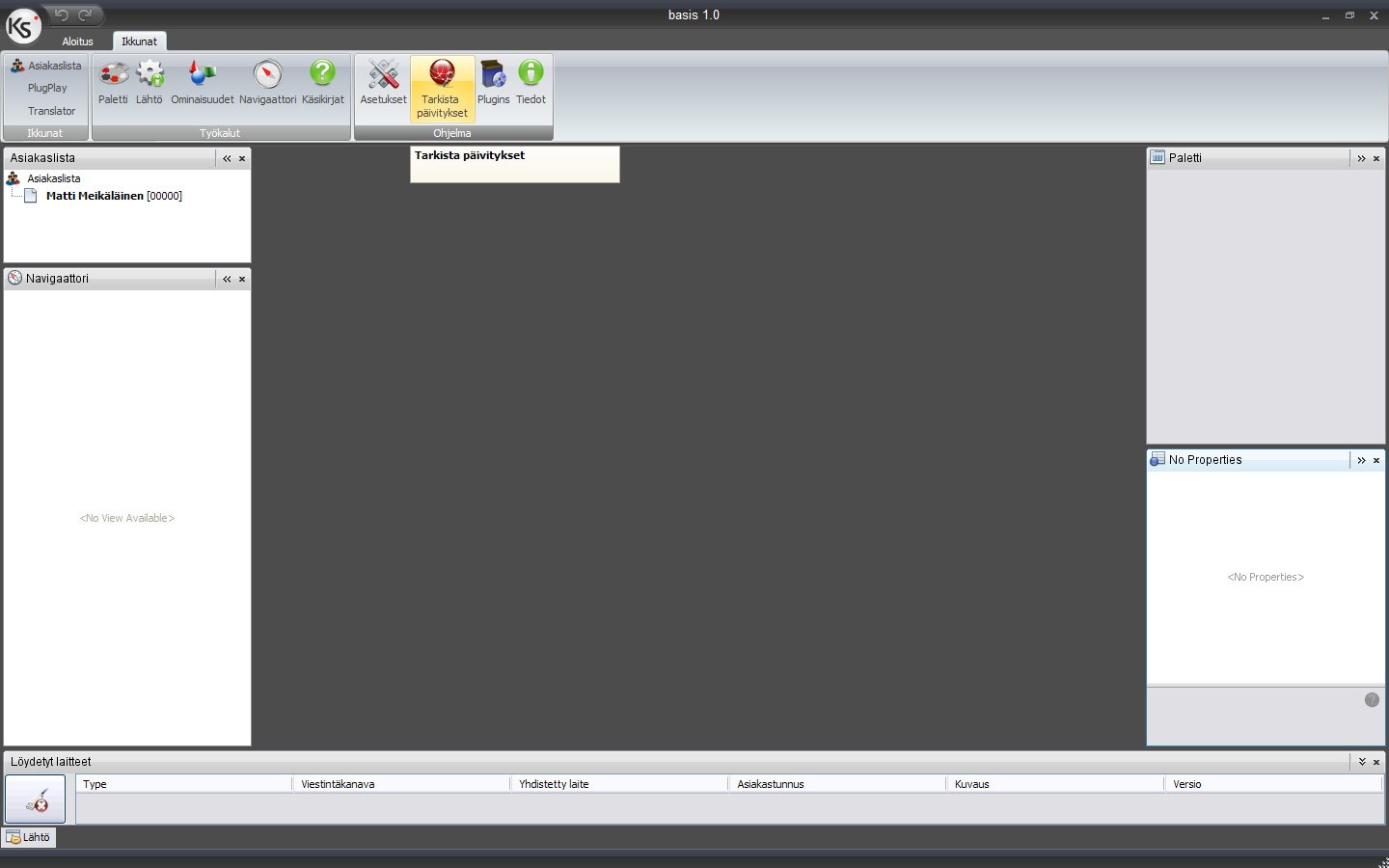Sort by Type column header

tap(184, 784)
